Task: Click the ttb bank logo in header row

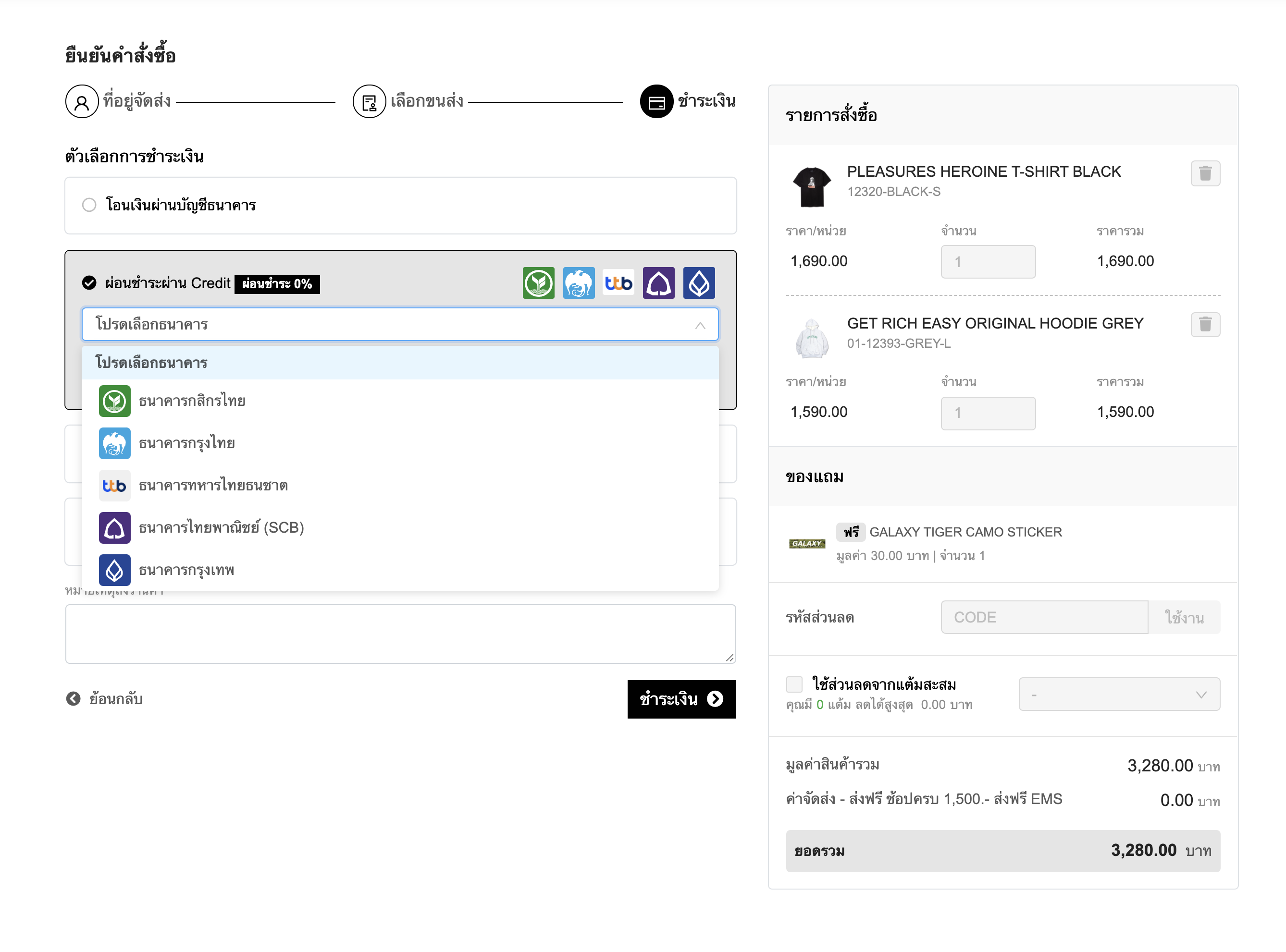Action: [x=618, y=283]
